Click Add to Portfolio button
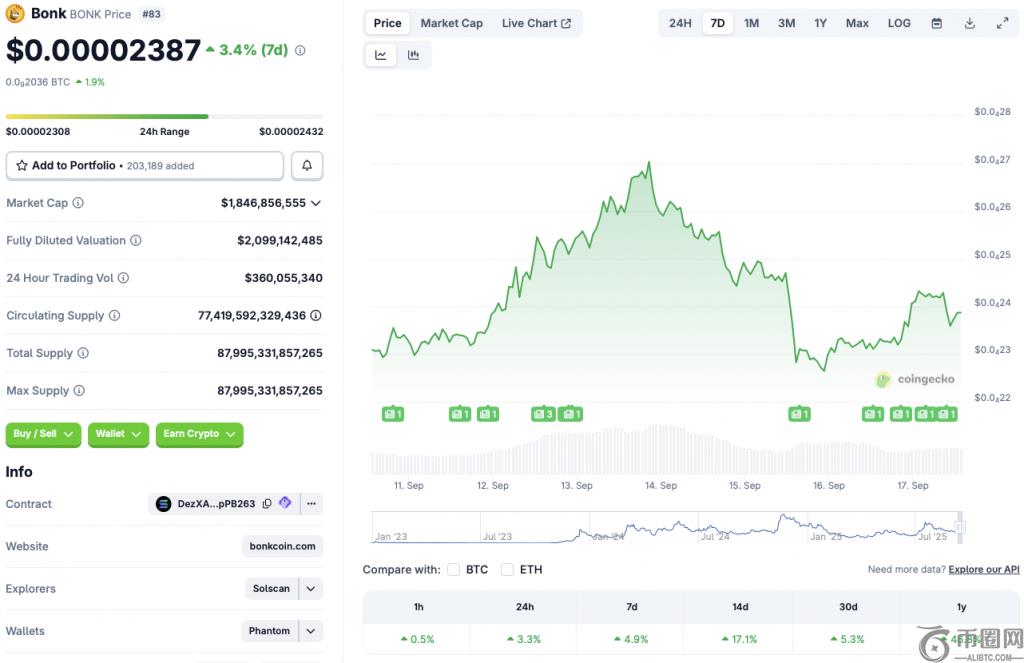Image resolution: width=1024 pixels, height=663 pixels. (145, 166)
